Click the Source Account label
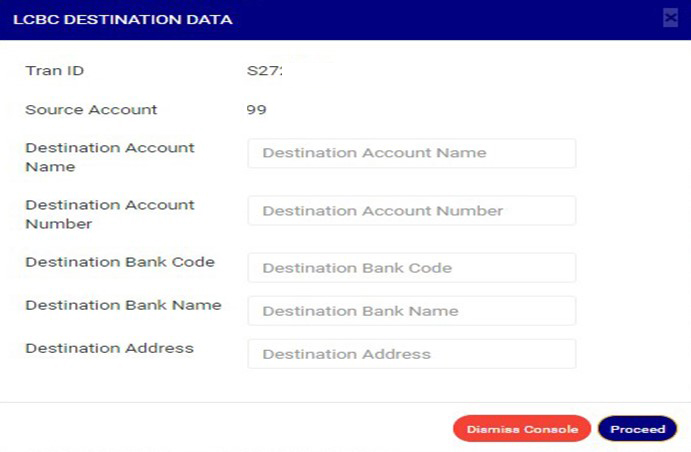The width and height of the screenshot is (691, 452). (91, 110)
